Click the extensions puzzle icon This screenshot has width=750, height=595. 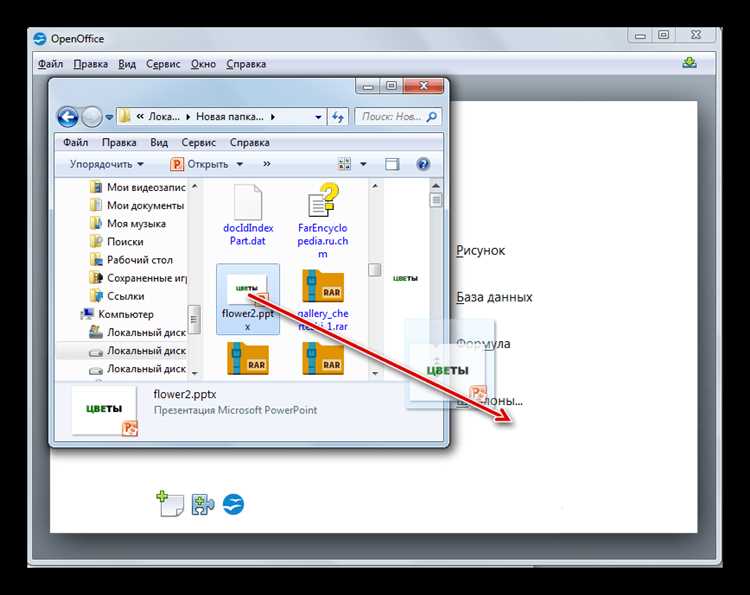click(203, 505)
